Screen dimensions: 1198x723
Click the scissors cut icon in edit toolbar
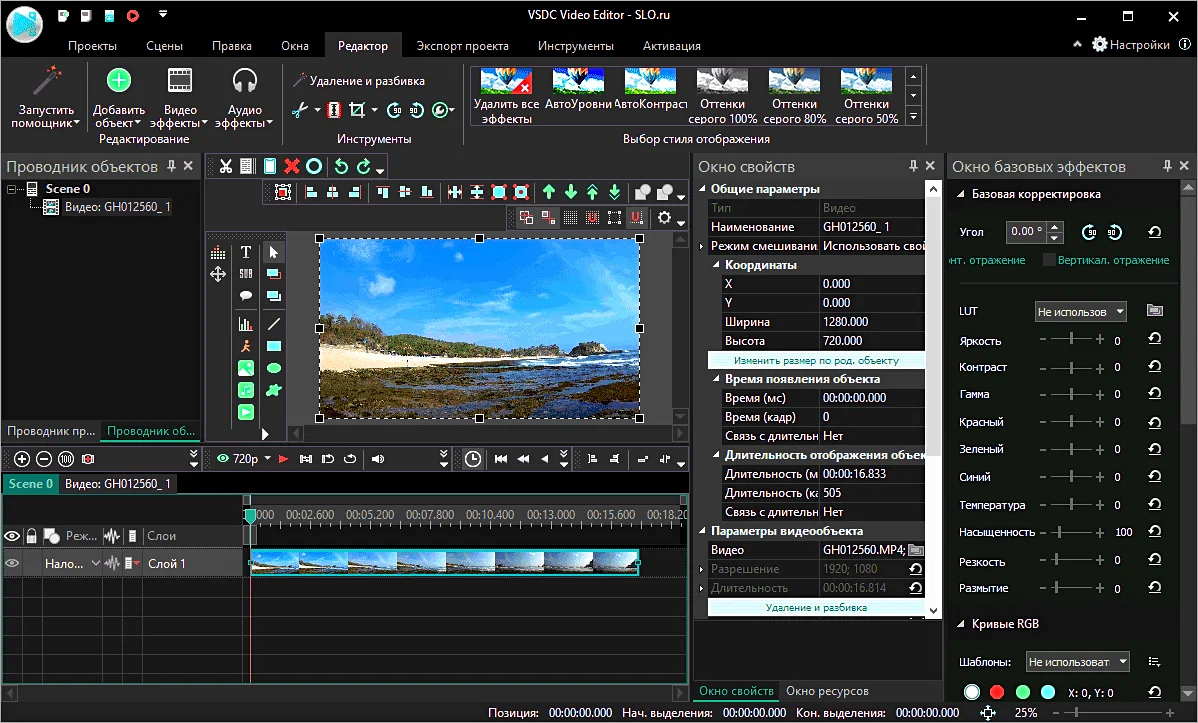225,166
